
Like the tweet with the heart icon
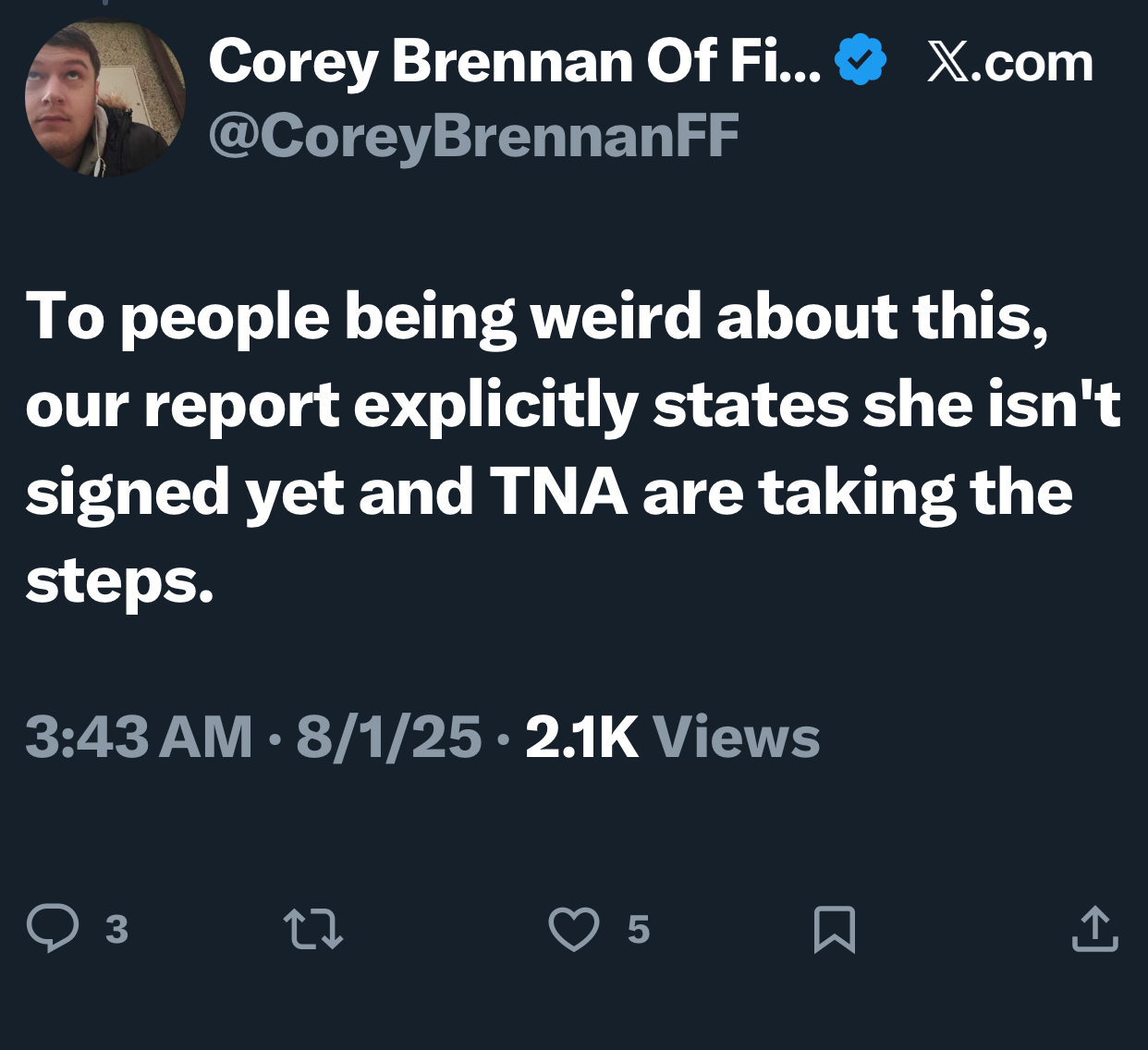(574, 929)
